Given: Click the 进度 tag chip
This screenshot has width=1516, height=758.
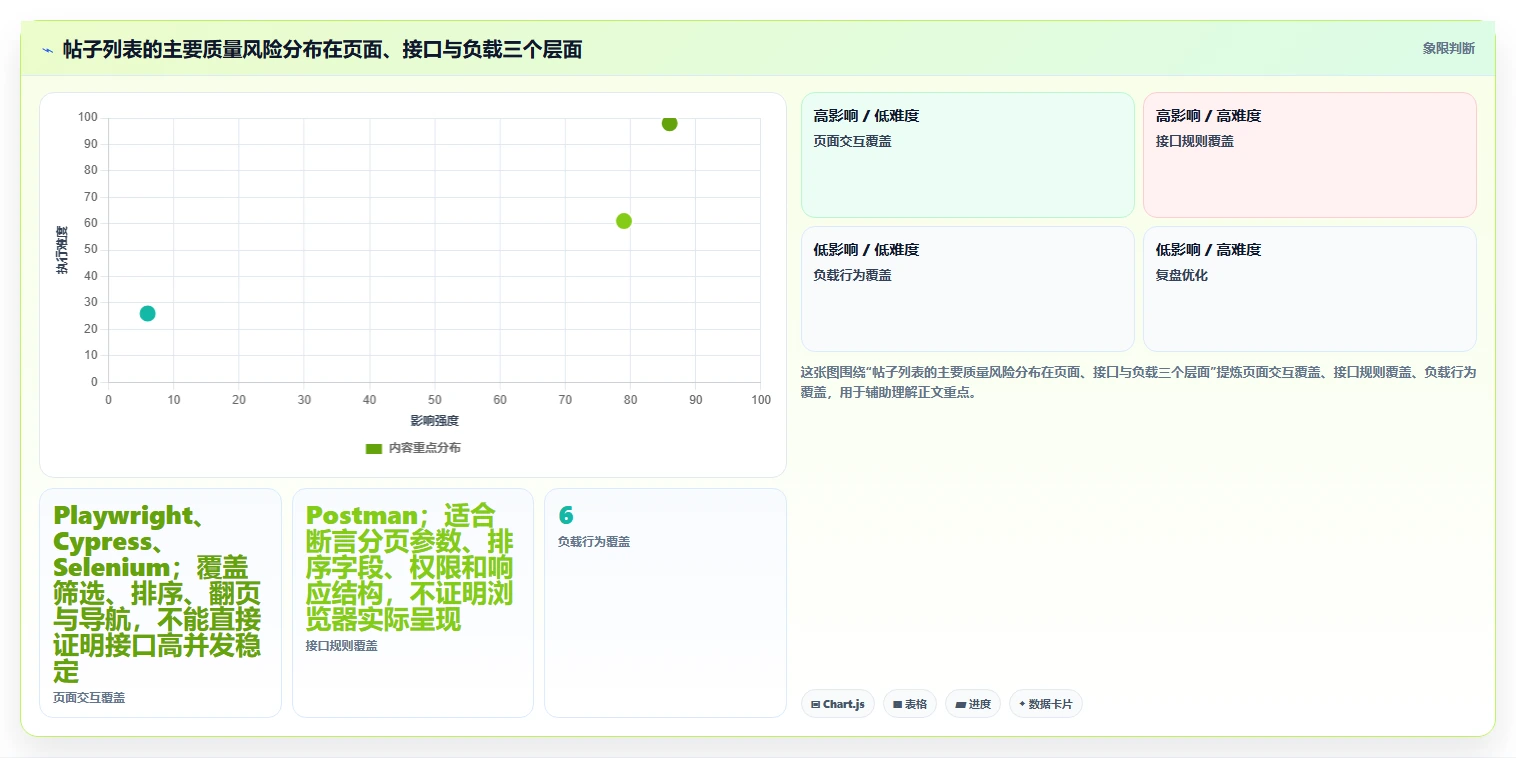Looking at the screenshot, I should pyautogui.click(x=973, y=704).
